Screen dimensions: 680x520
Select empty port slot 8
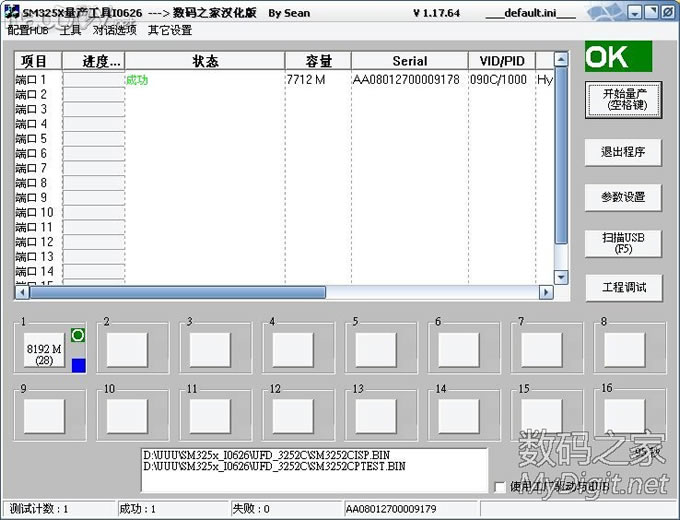(625, 349)
